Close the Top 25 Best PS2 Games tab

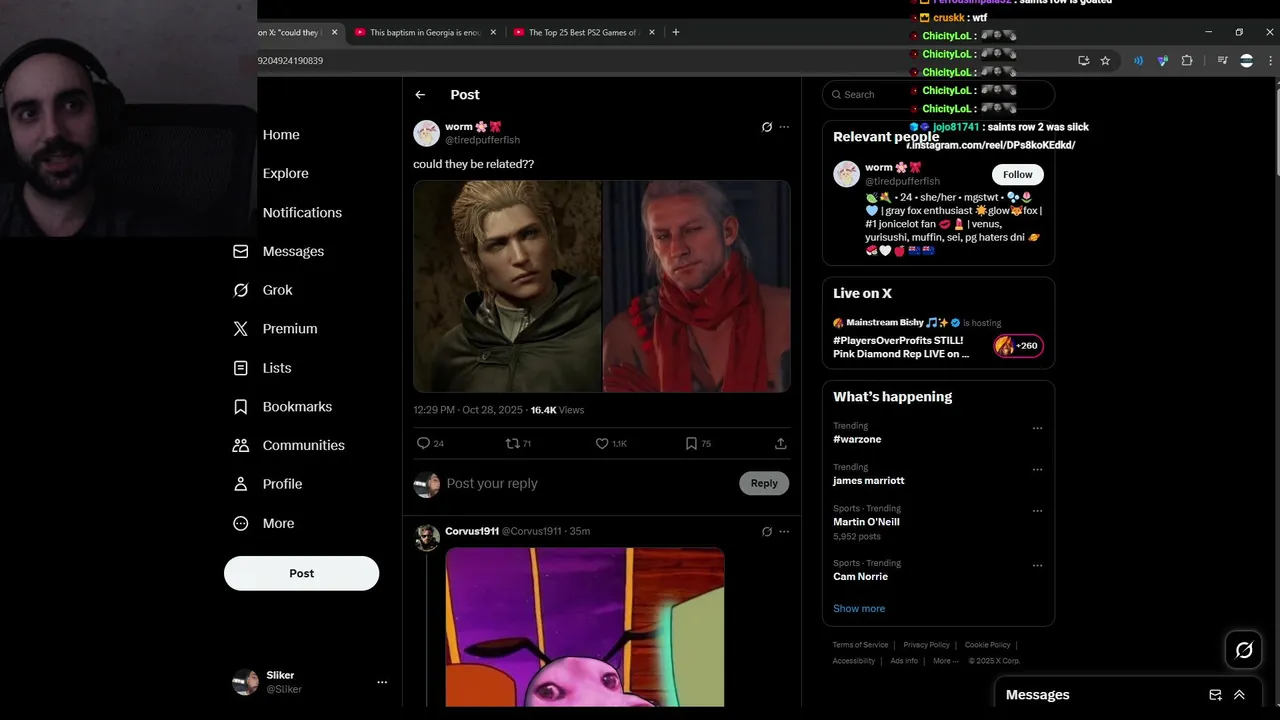652,32
